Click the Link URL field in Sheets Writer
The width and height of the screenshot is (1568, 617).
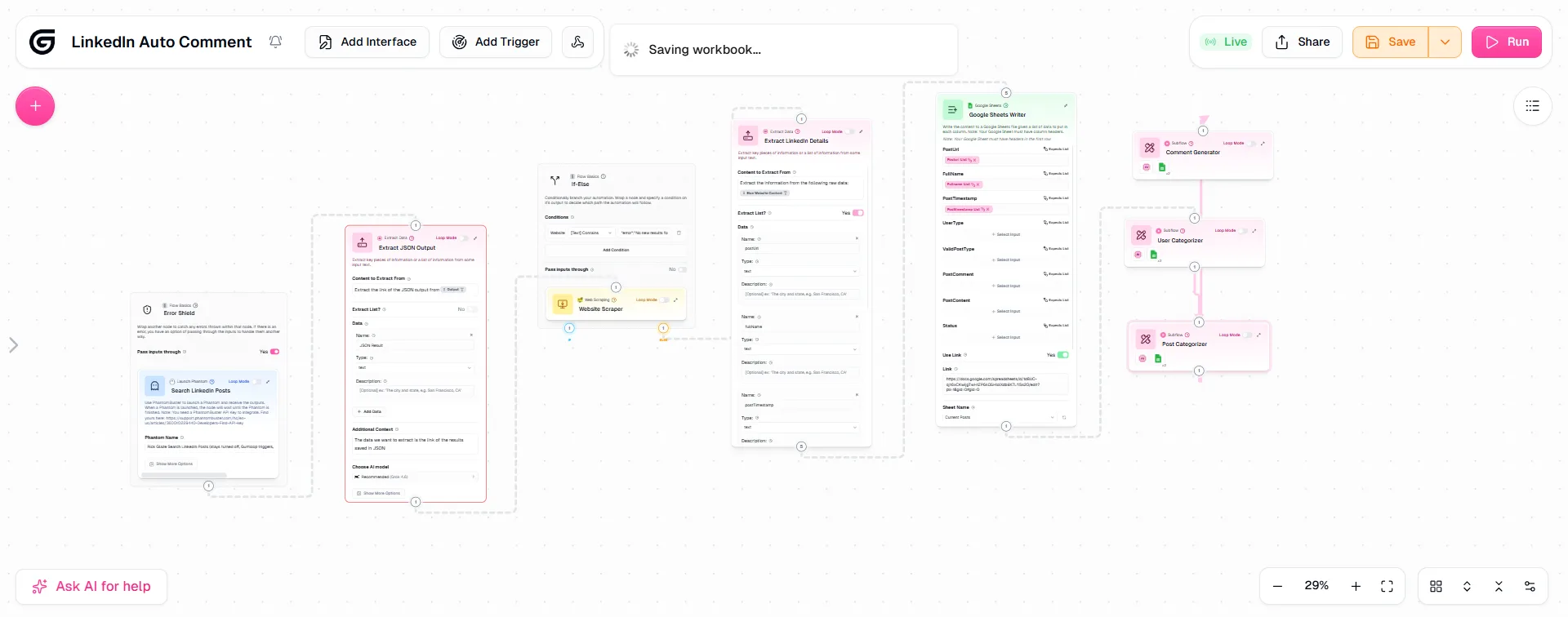pos(1005,384)
